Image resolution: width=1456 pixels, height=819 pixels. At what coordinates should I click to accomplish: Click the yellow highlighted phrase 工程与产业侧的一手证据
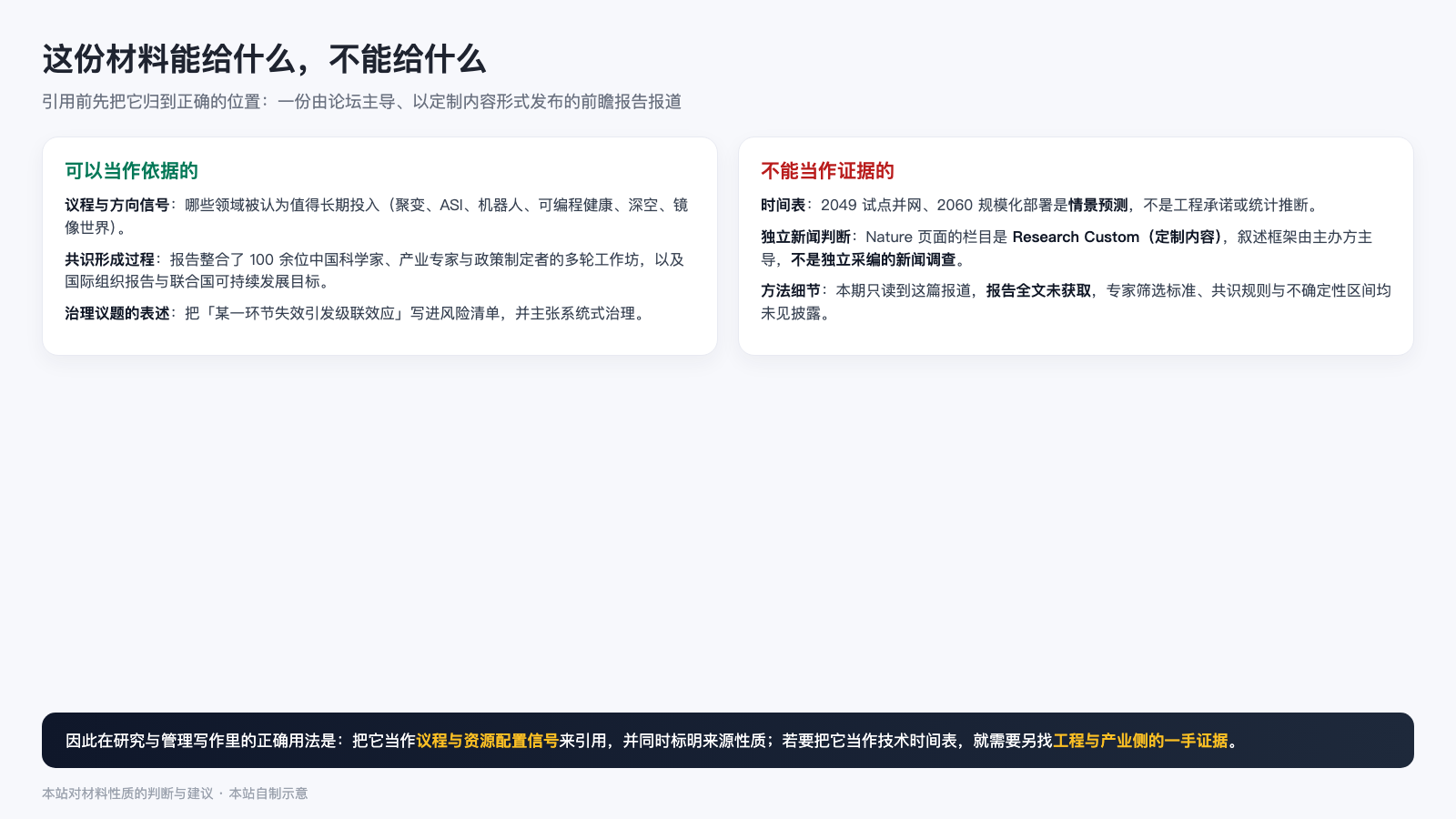pyautogui.click(x=1141, y=741)
